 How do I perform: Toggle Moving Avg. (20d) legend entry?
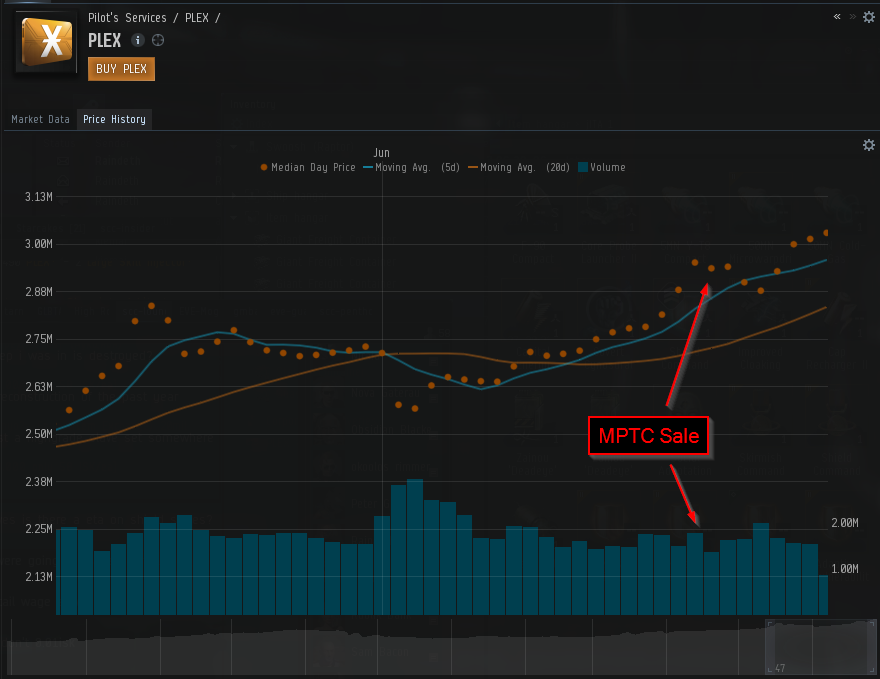(519, 167)
